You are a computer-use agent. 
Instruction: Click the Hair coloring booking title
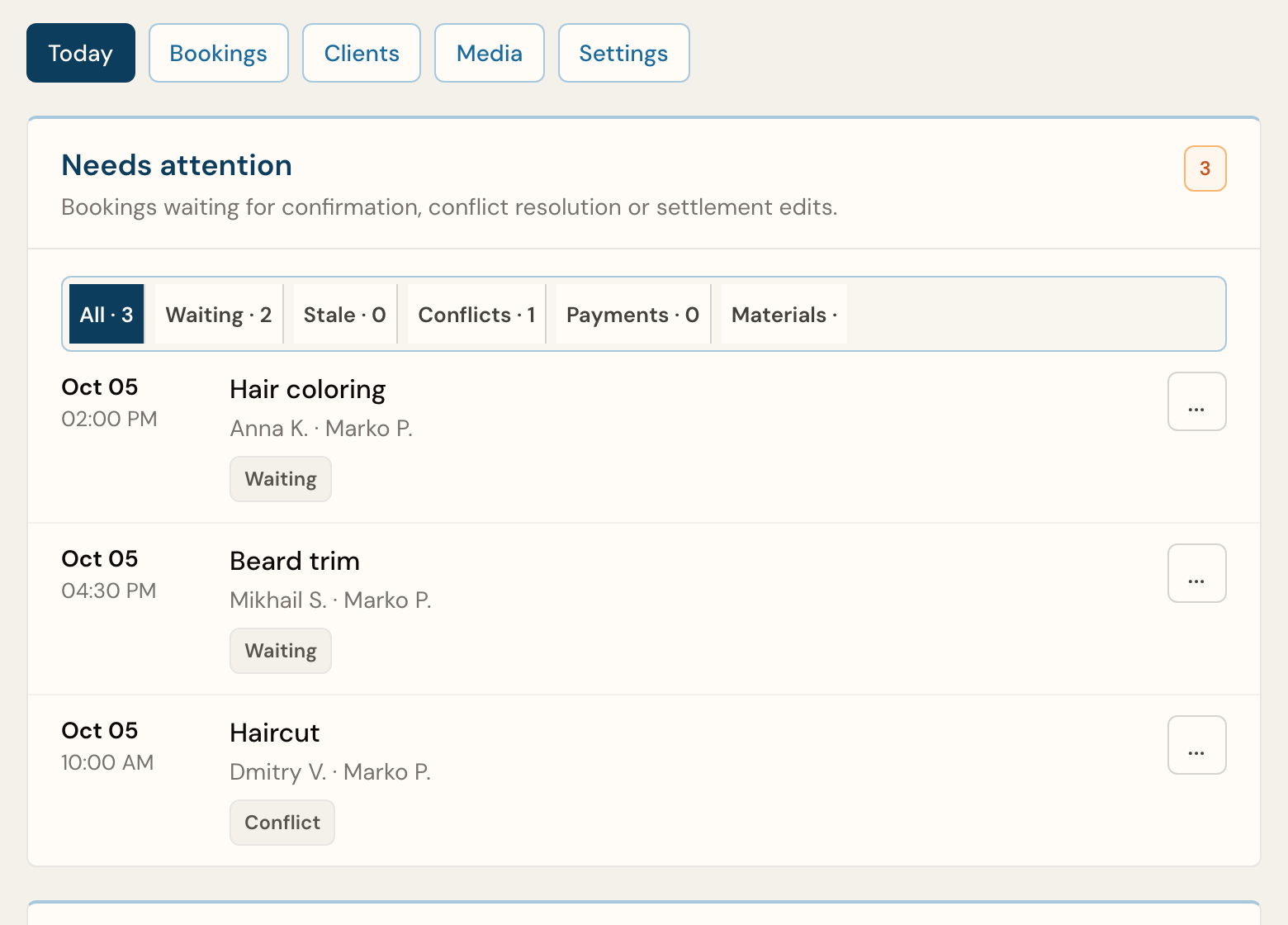(308, 389)
